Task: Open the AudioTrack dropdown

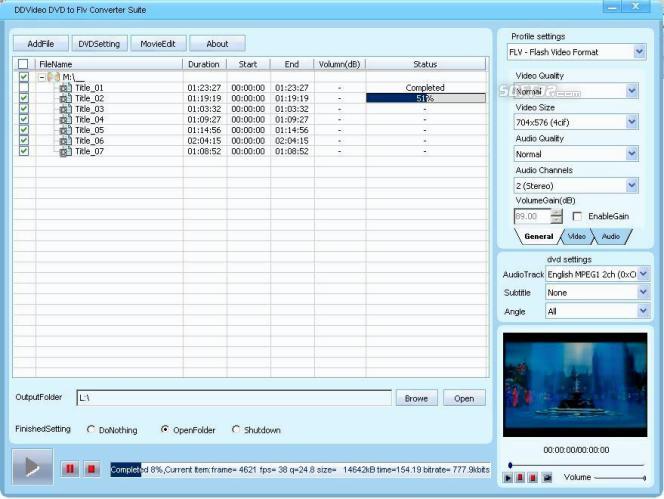Action: tap(643, 274)
